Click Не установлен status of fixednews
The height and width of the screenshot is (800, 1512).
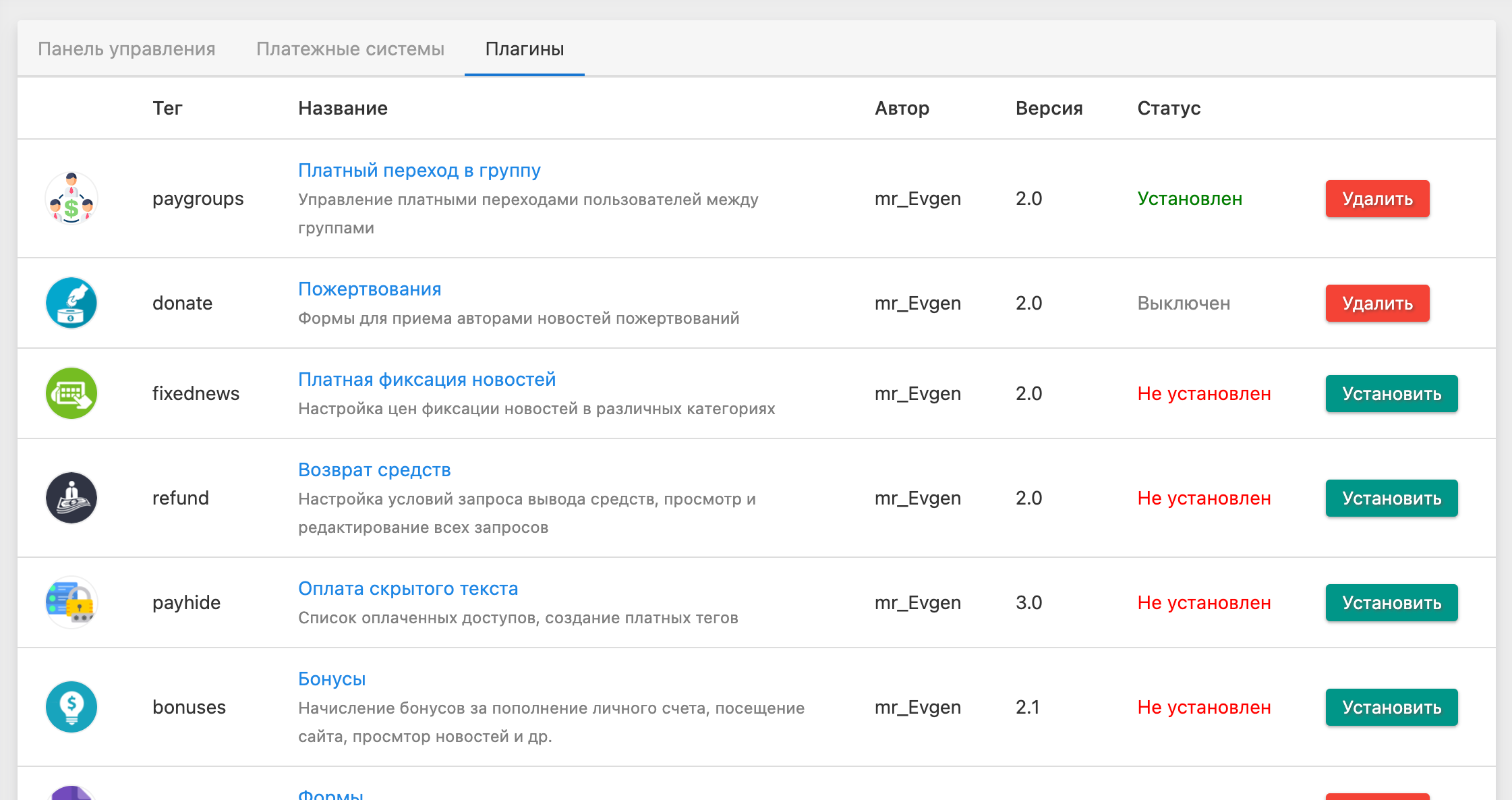point(1204,393)
